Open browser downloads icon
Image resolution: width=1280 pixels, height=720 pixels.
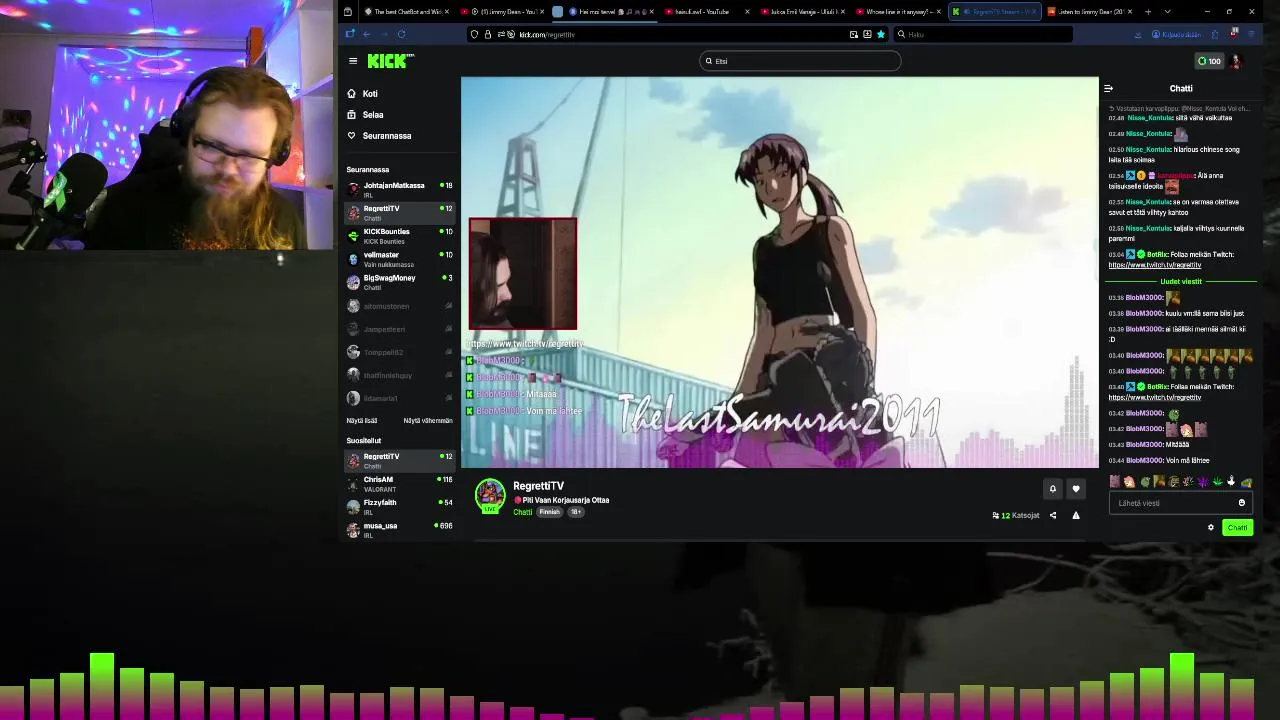click(1138, 34)
